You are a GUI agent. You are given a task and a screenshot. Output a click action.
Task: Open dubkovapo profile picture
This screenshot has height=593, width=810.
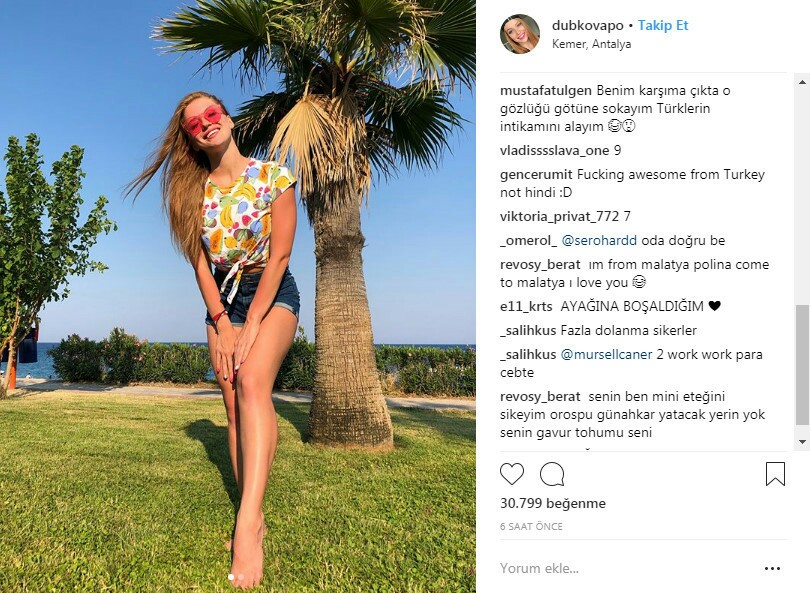tap(520, 34)
